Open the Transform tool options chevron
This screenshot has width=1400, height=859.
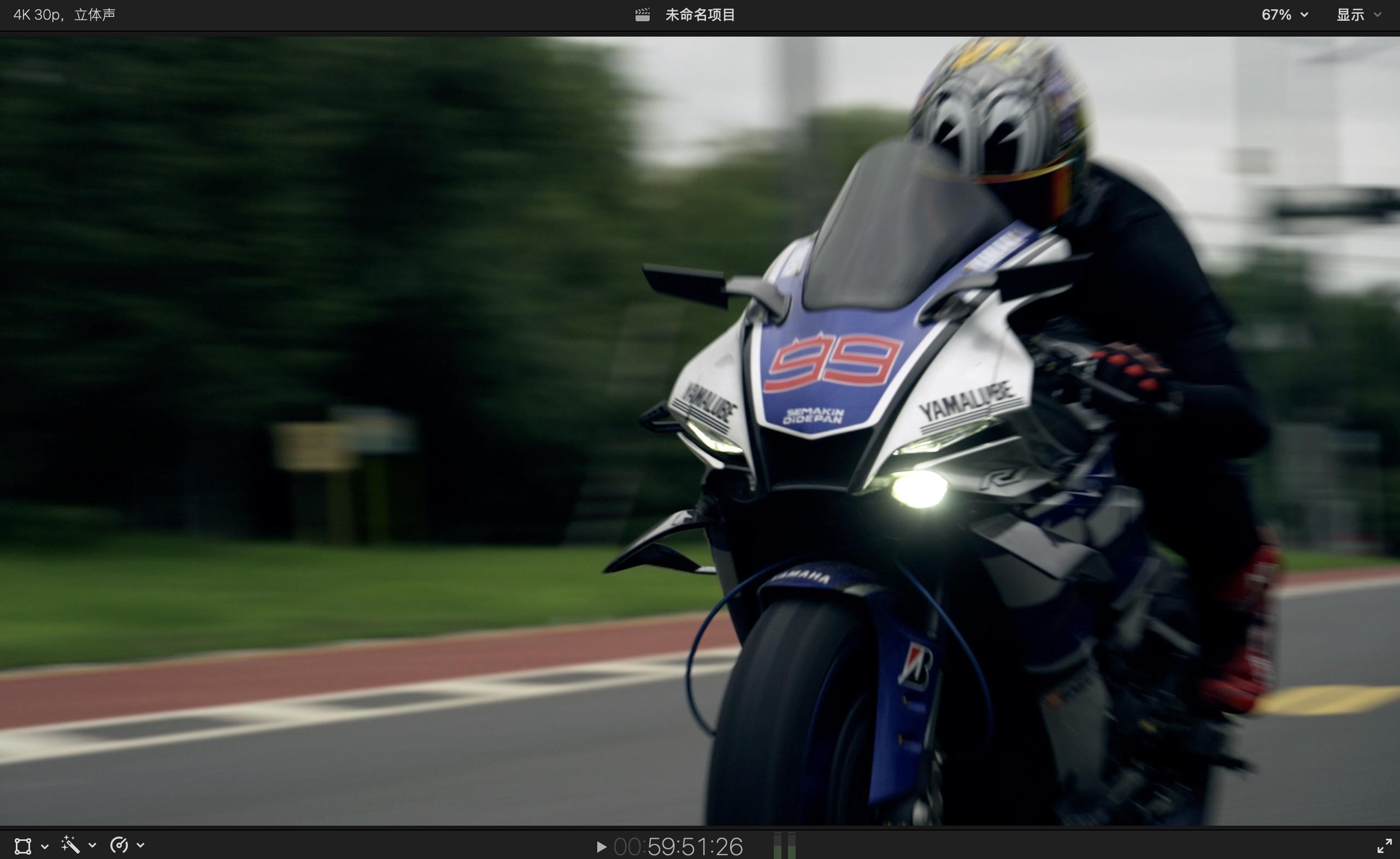[x=45, y=846]
